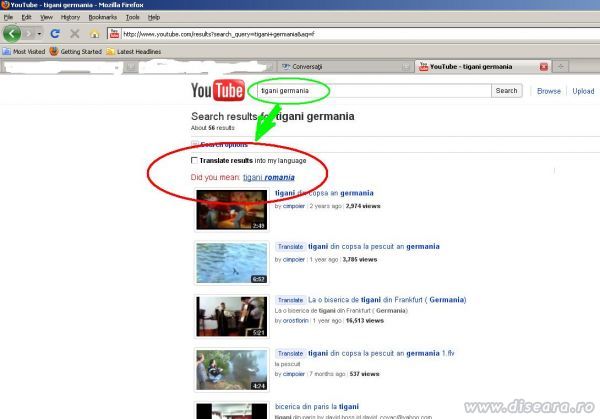Open the first video thumbnail, 2:49 long
This screenshot has width=600, height=419.
(x=232, y=210)
